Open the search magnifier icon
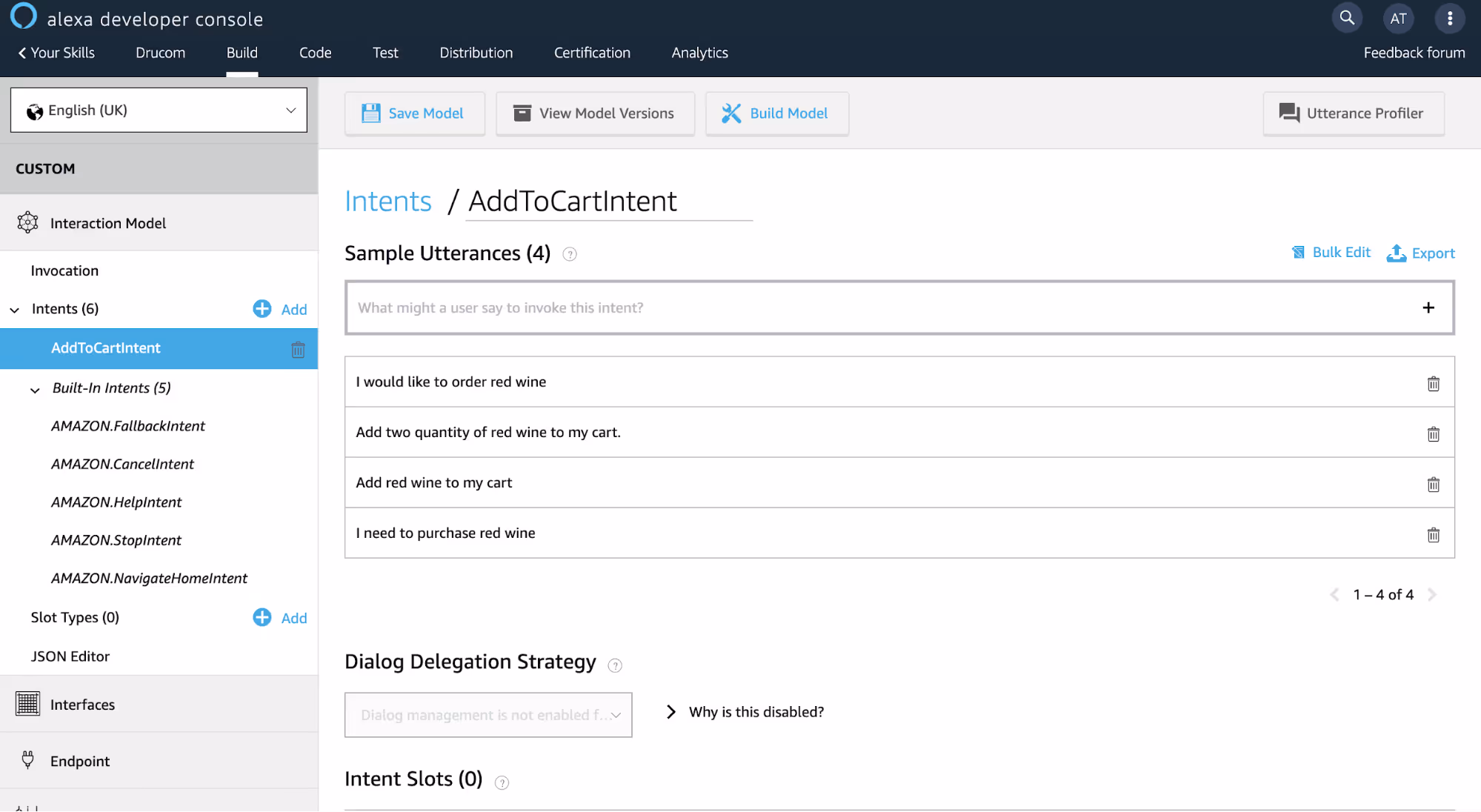This screenshot has width=1481, height=812. (1347, 18)
